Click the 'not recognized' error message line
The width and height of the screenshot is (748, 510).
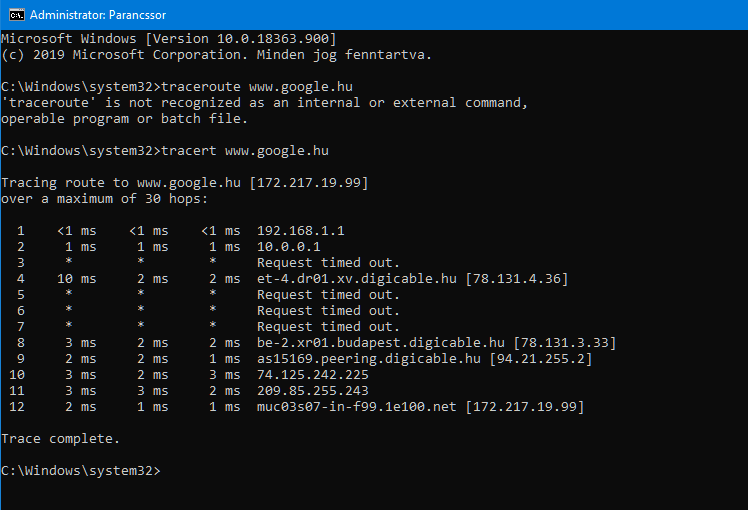(265, 102)
